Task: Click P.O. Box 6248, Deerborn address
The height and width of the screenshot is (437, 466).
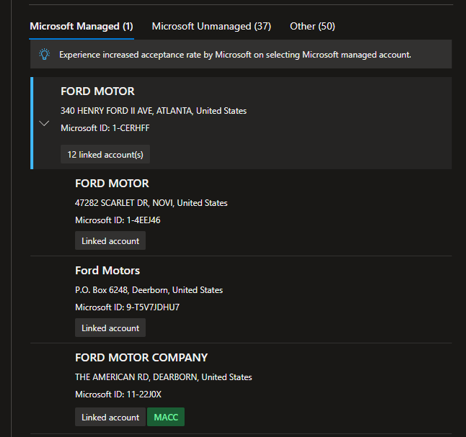Action: pos(149,290)
